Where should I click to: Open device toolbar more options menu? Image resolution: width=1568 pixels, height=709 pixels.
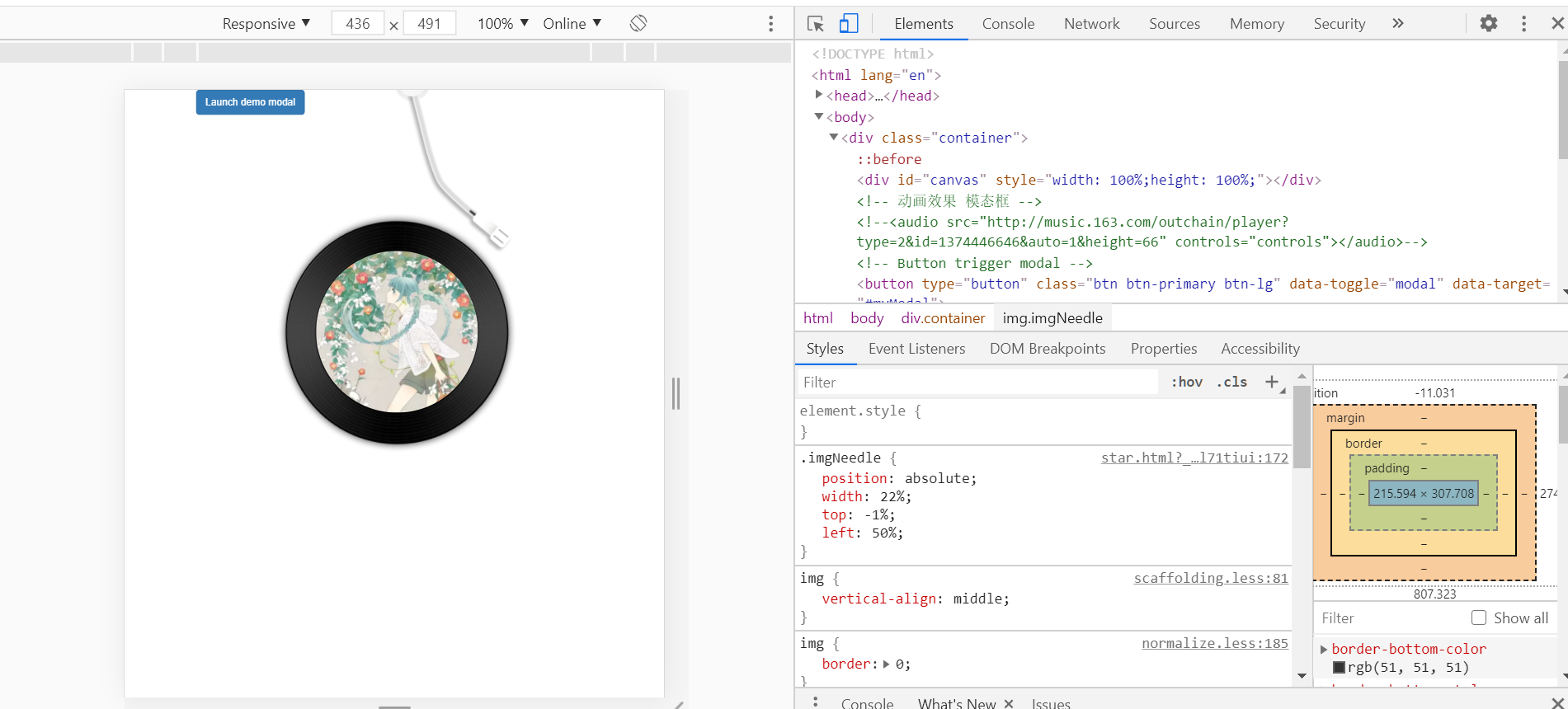pos(771,24)
